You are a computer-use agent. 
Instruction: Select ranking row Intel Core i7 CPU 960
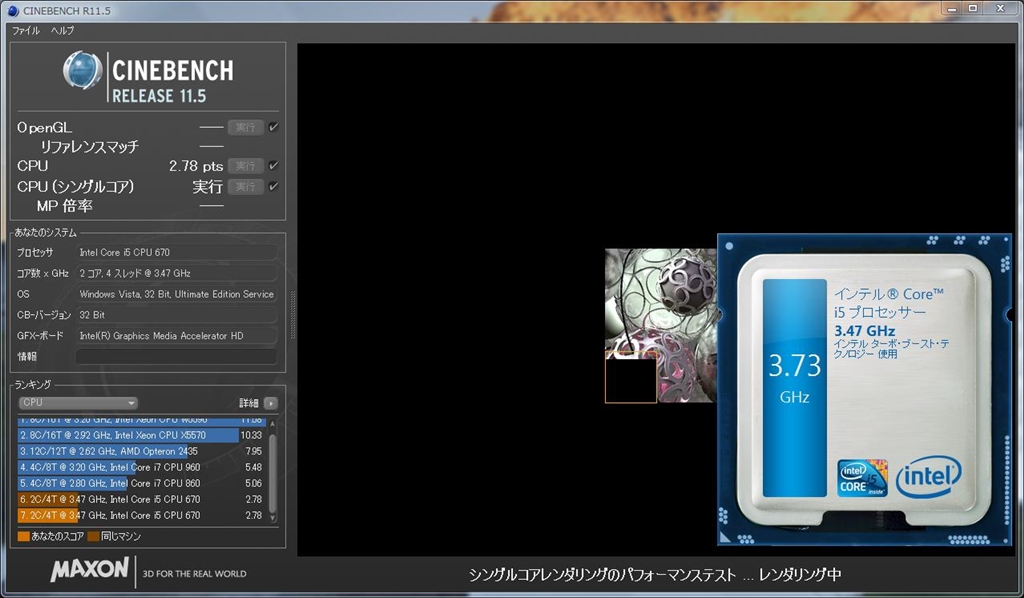[x=141, y=467]
